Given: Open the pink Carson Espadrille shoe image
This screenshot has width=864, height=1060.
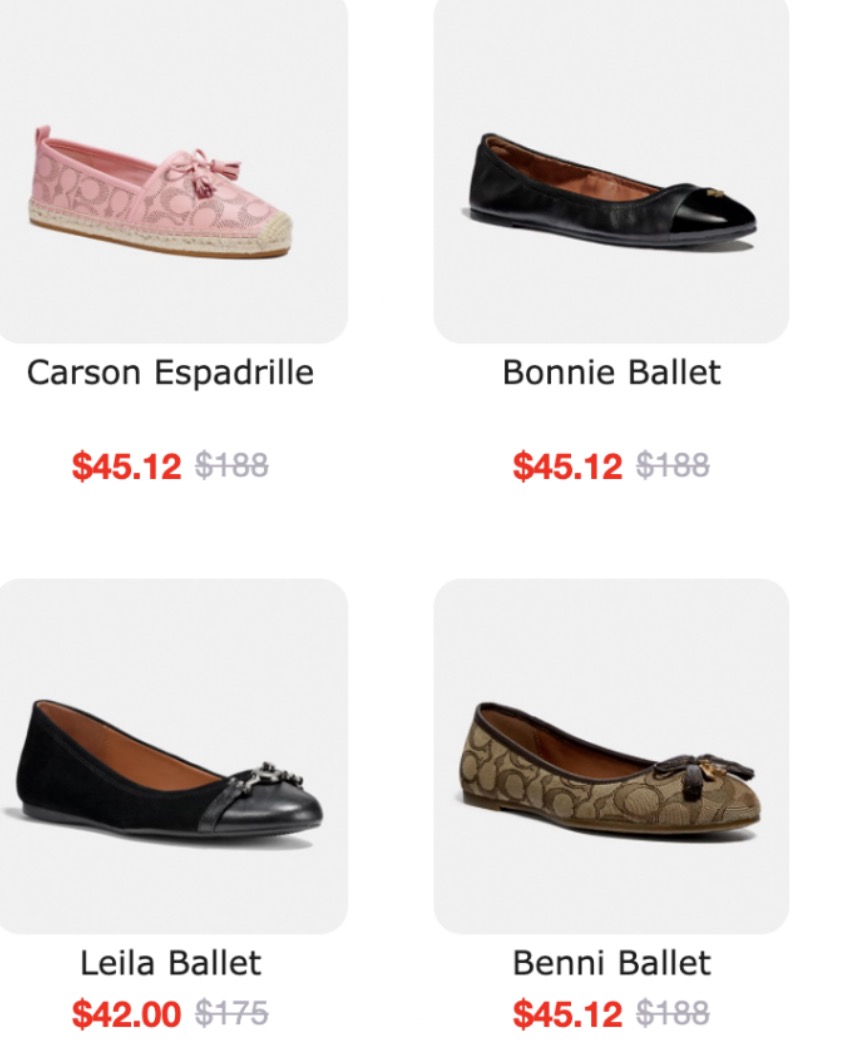Looking at the screenshot, I should (160, 195).
